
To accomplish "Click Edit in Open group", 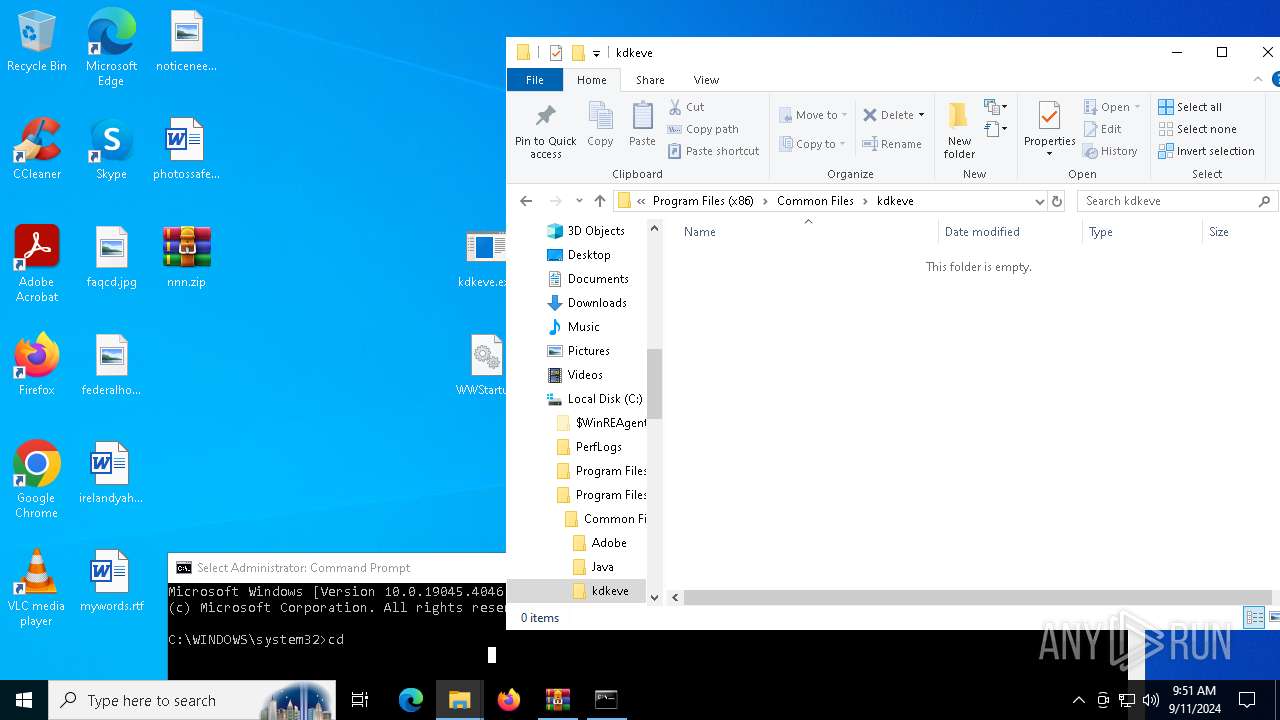I will pos(1102,129).
